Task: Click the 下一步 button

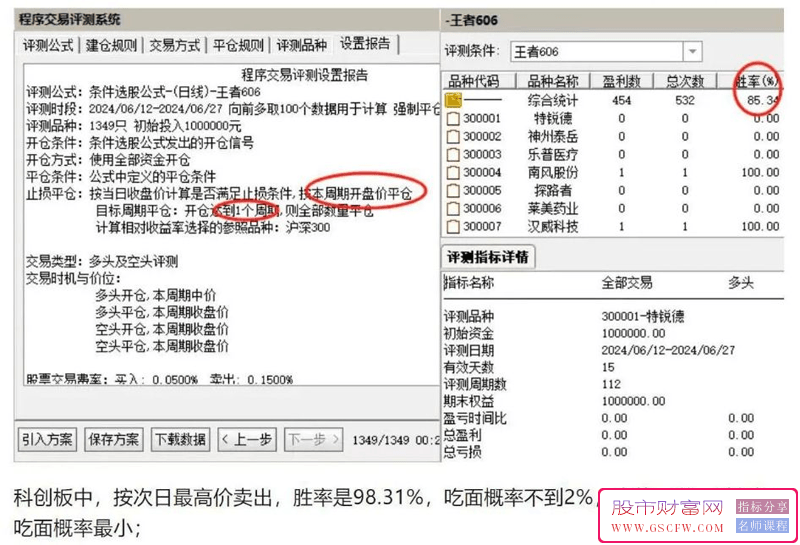Action: coord(313,439)
